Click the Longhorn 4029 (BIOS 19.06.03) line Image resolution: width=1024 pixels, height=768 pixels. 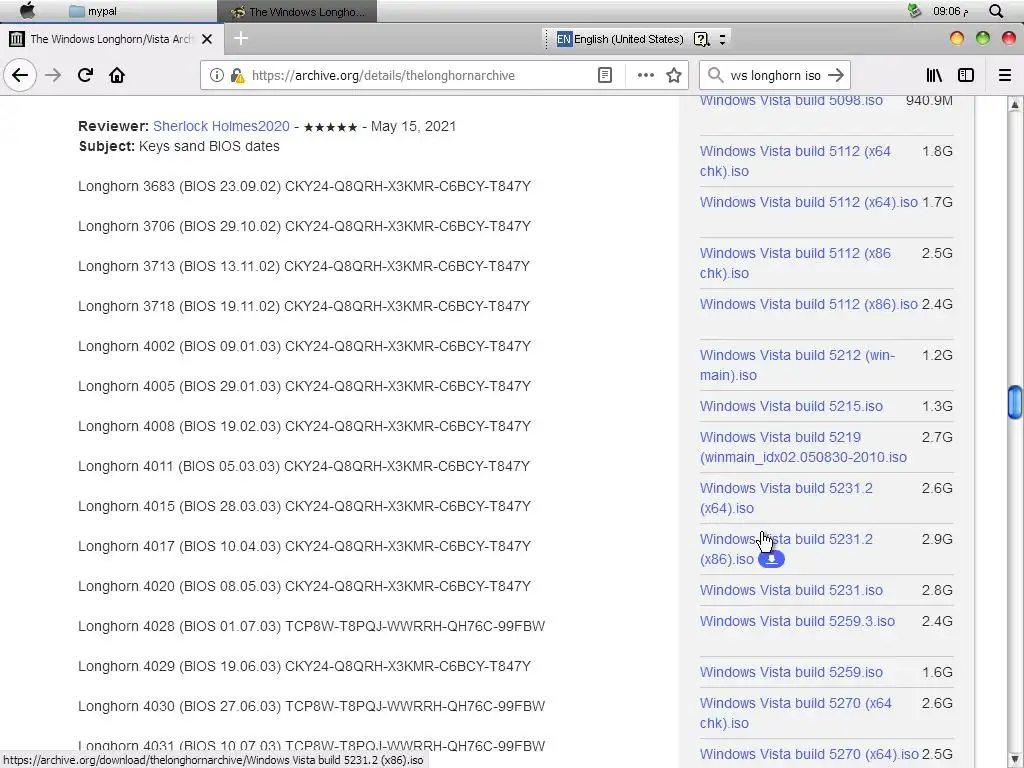pyautogui.click(x=304, y=666)
